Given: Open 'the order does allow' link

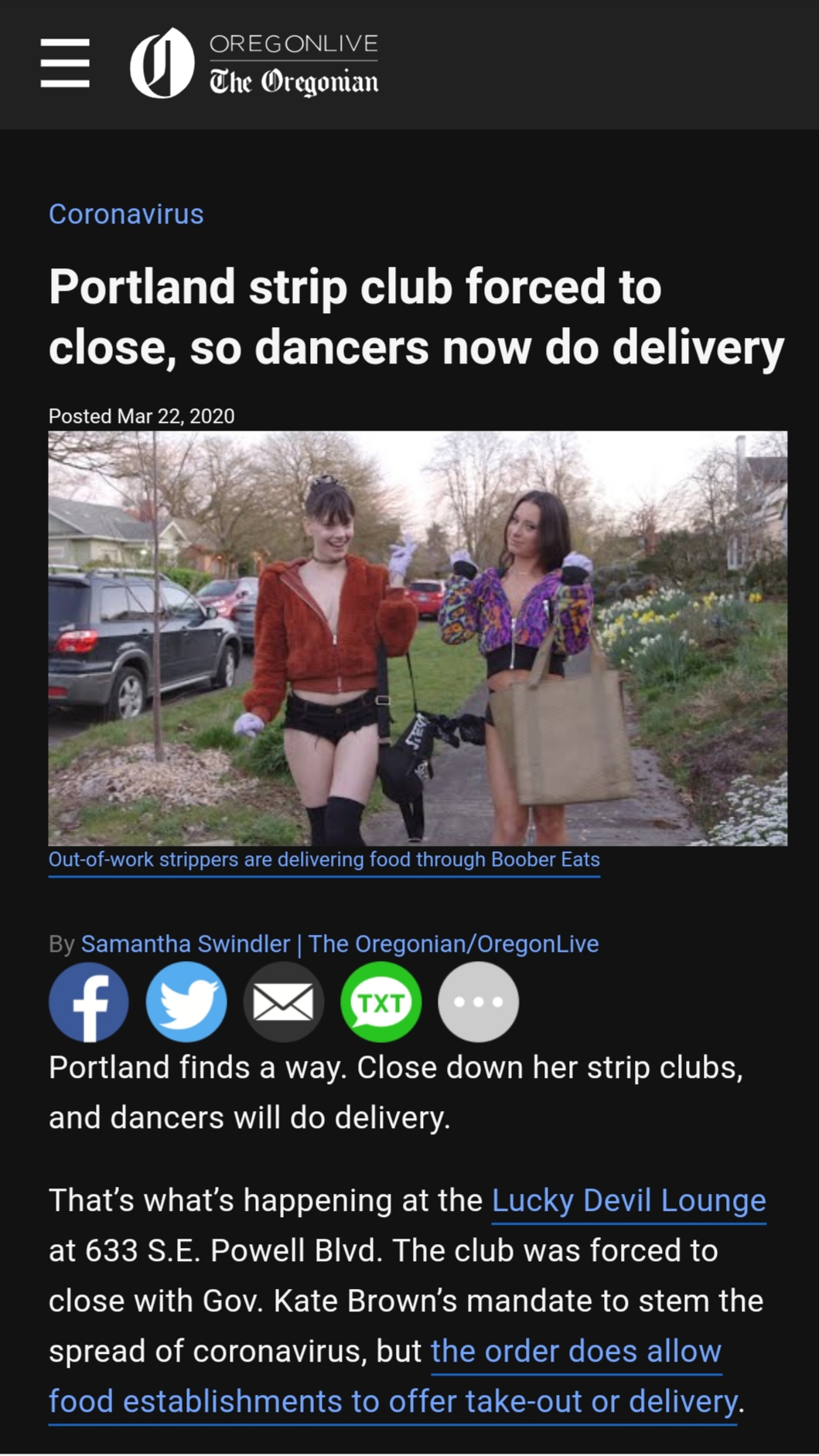Looking at the screenshot, I should 576,1351.
